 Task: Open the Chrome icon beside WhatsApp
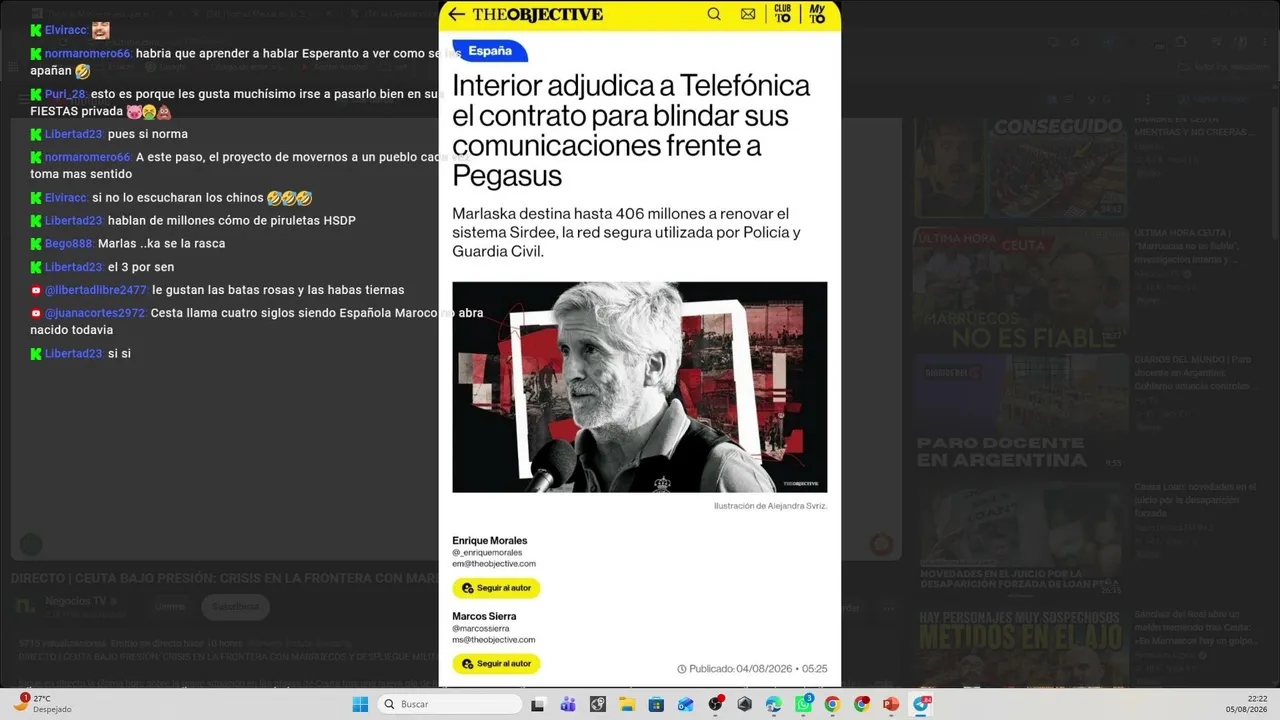click(832, 704)
